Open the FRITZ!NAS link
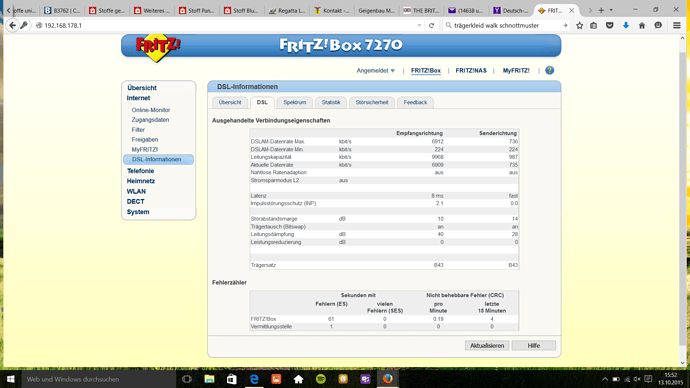 tap(471, 70)
